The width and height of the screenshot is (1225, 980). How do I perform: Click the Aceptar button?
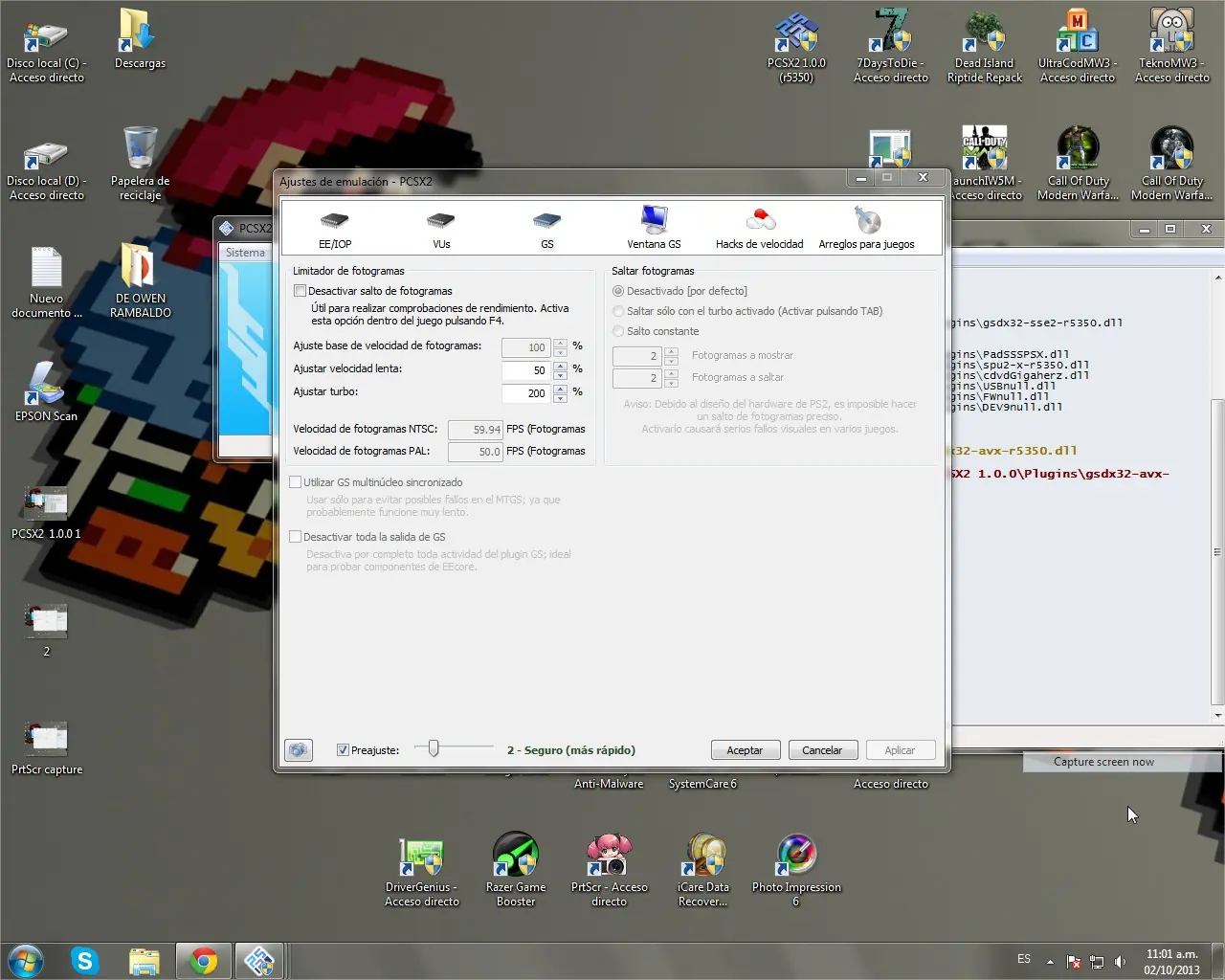[745, 750]
